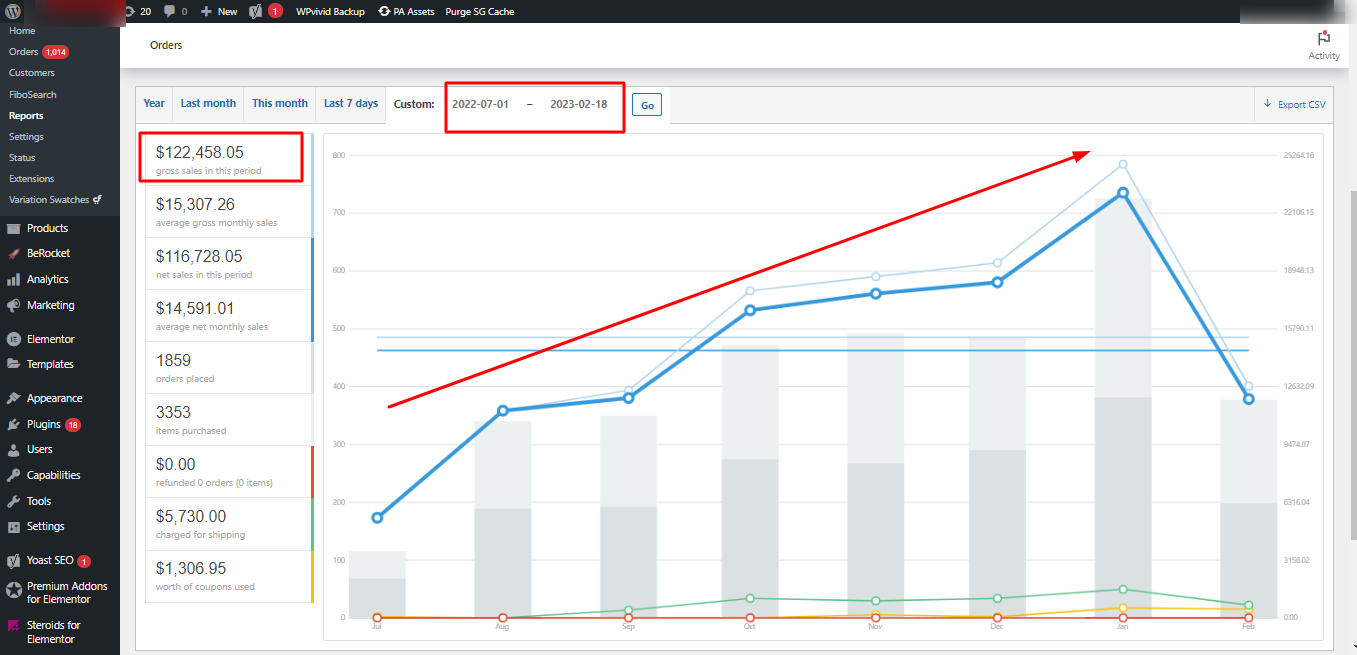Open Premium Addons for Elementor menu
The image size is (1357, 655).
[60, 593]
